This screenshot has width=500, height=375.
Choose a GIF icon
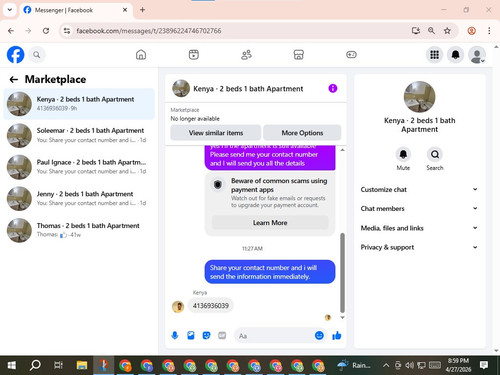tap(222, 335)
